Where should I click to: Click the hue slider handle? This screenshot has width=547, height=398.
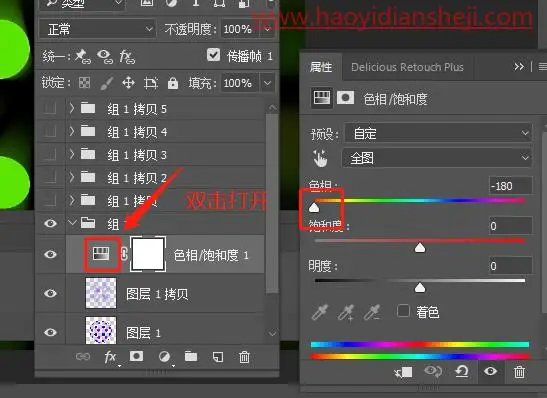pos(314,207)
